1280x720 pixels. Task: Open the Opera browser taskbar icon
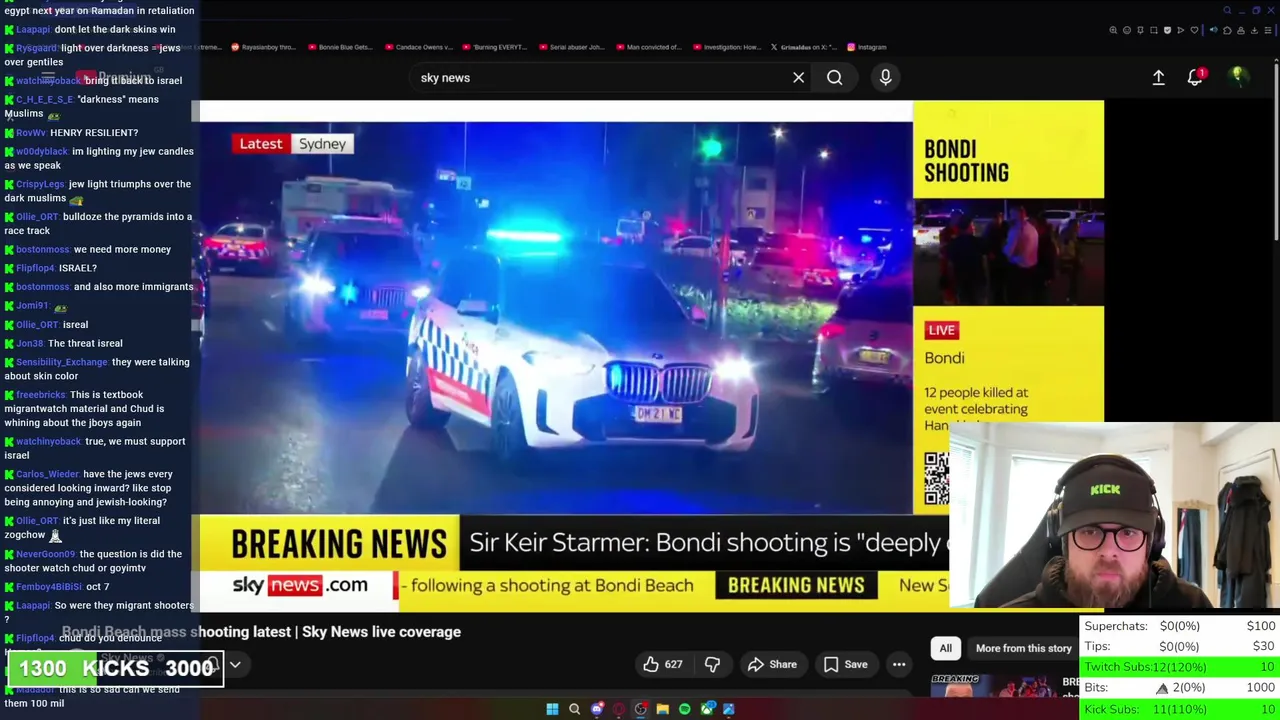(x=619, y=709)
